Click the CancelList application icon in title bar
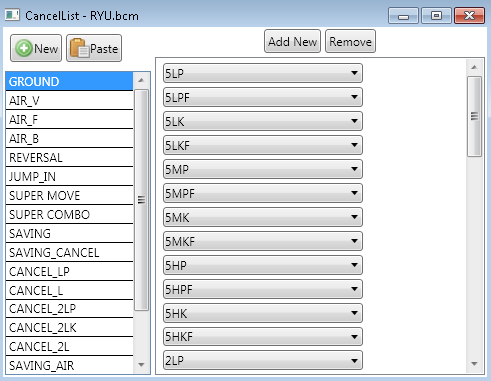491x381 pixels. pyautogui.click(x=12, y=15)
